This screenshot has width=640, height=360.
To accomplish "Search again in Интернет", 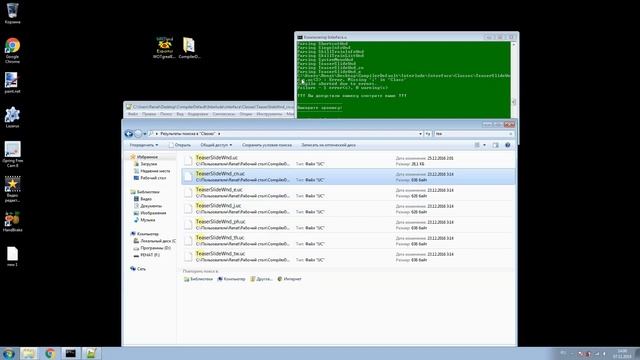I will pos(289,279).
